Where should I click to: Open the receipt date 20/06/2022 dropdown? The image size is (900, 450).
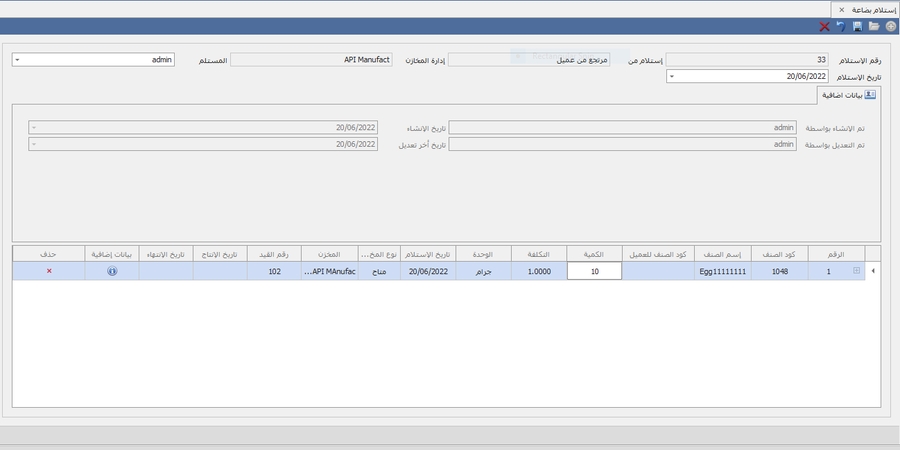click(672, 76)
